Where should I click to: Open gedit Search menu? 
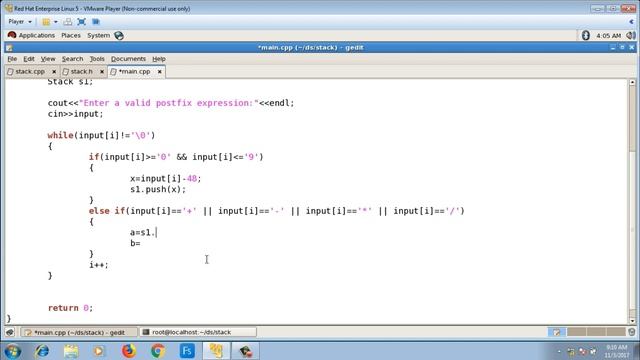click(x=72, y=59)
